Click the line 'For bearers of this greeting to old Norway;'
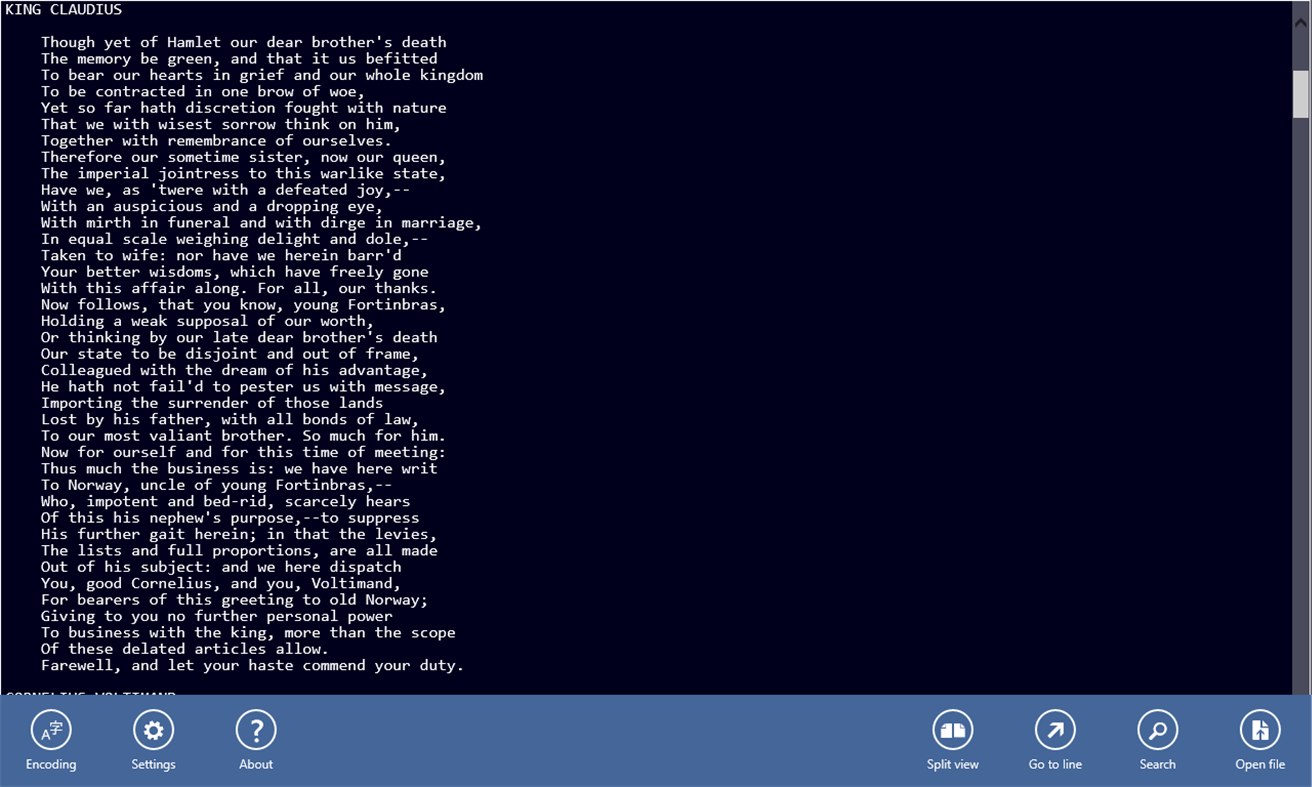The height and width of the screenshot is (787, 1312). pyautogui.click(x=235, y=600)
